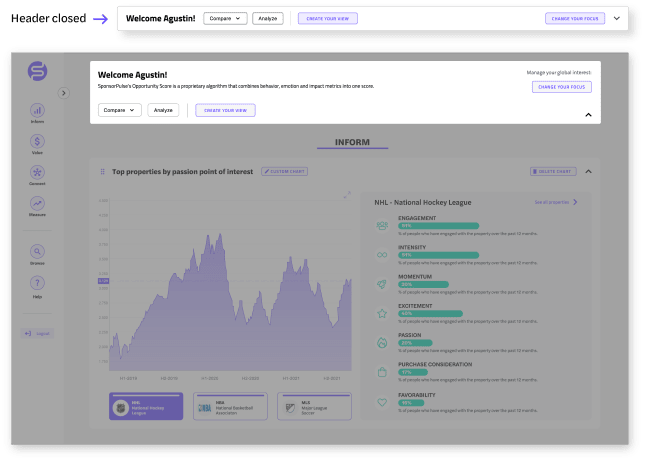Collapse the chart section with the chevron beside Delete Chart
Image resolution: width=645 pixels, height=461 pixels.
[589, 171]
